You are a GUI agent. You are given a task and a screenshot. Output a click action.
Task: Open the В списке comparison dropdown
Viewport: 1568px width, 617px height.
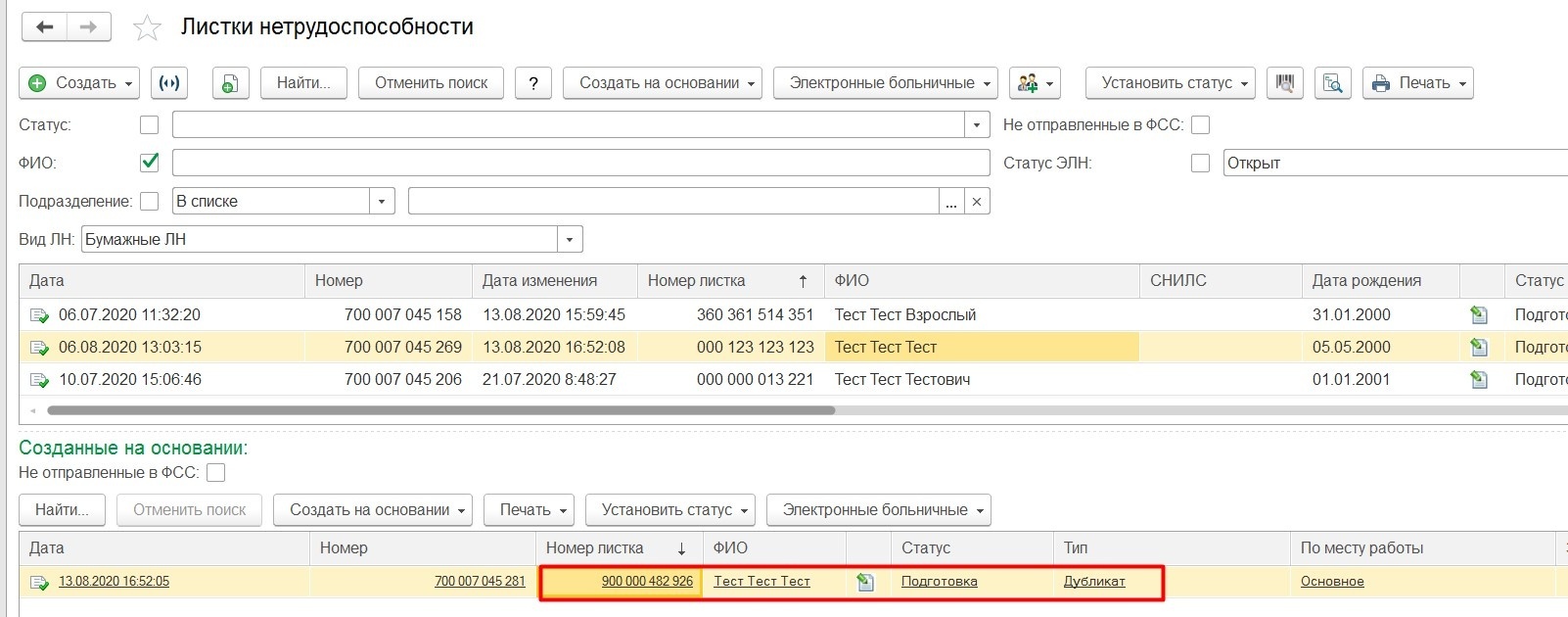(382, 202)
